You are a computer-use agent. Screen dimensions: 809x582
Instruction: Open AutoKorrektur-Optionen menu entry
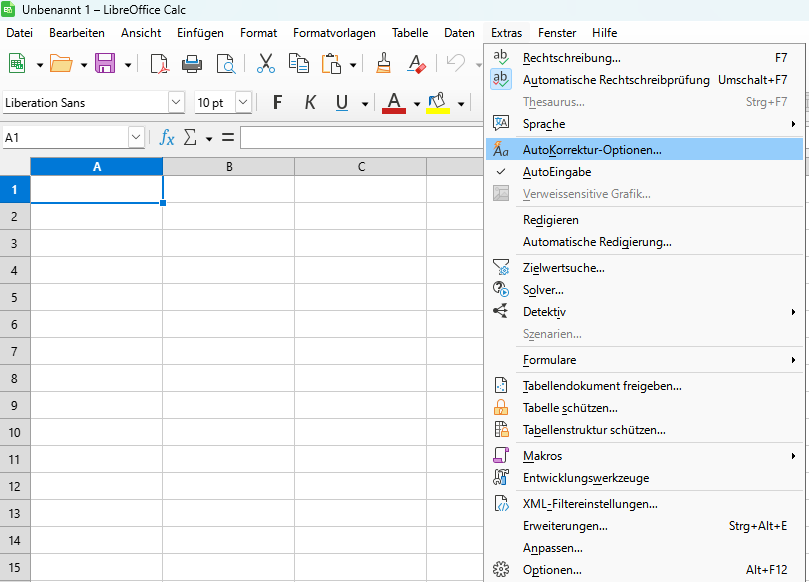[x=591, y=149]
